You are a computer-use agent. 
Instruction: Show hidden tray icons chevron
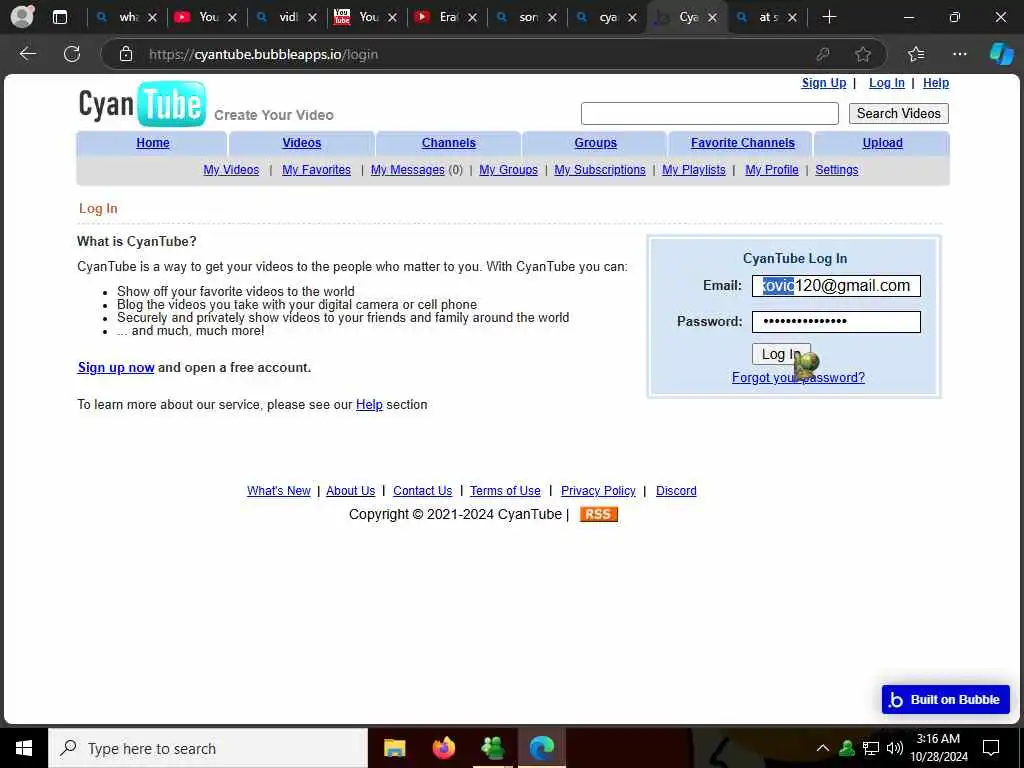click(823, 748)
